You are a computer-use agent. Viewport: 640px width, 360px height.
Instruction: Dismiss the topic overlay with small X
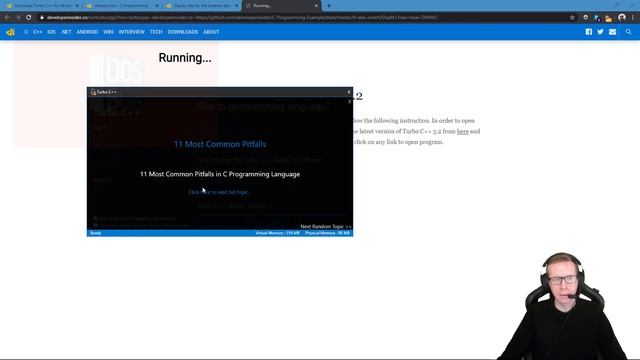(x=349, y=101)
